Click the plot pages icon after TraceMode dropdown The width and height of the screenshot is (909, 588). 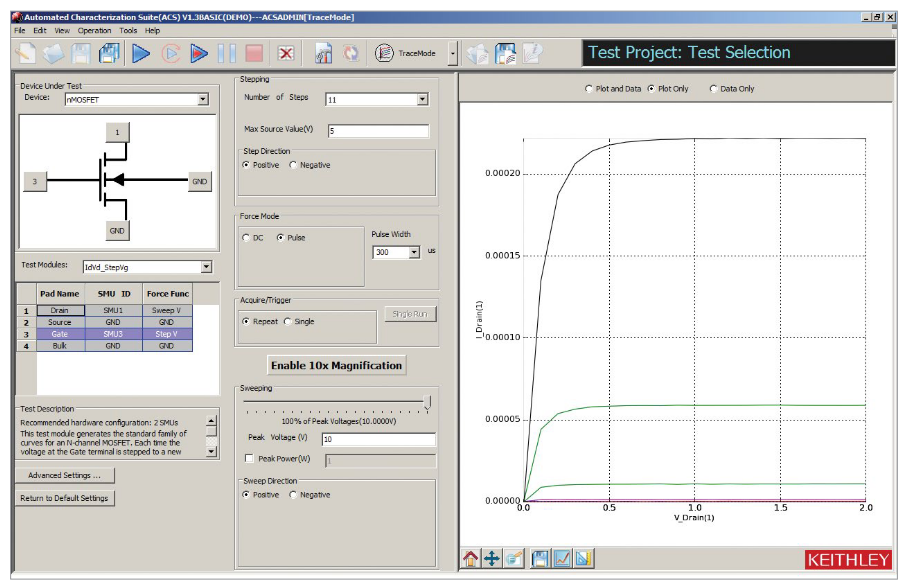click(478, 53)
